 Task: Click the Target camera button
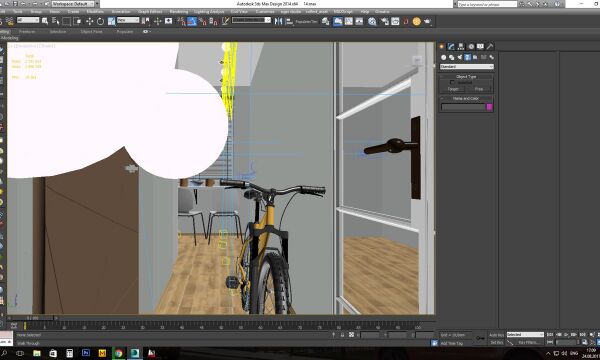453,89
